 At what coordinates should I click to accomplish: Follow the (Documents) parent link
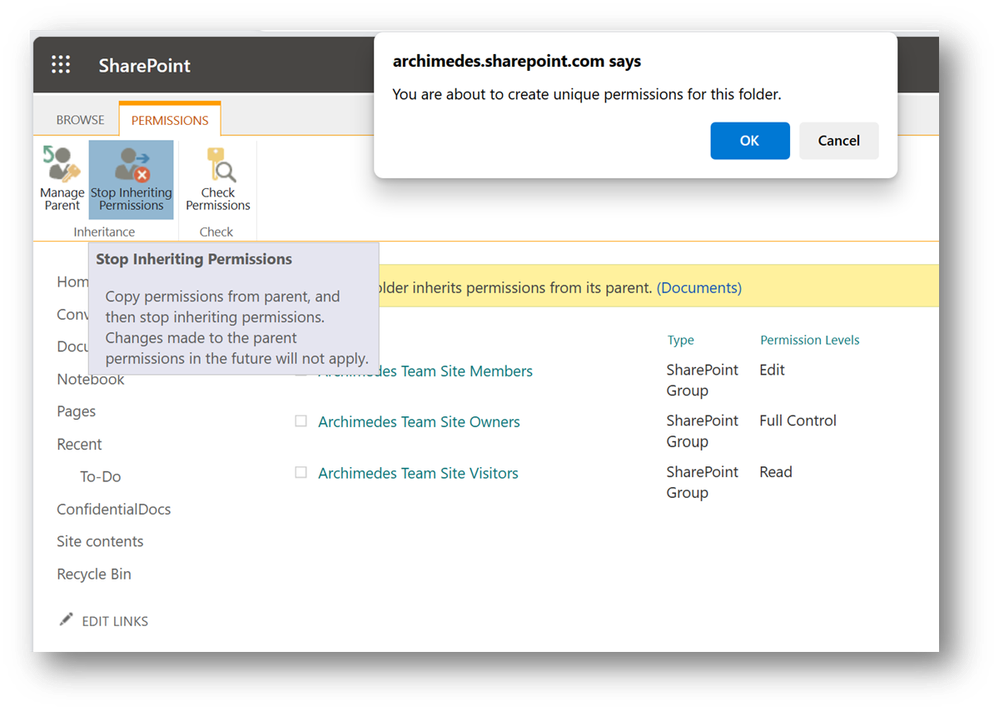point(699,288)
